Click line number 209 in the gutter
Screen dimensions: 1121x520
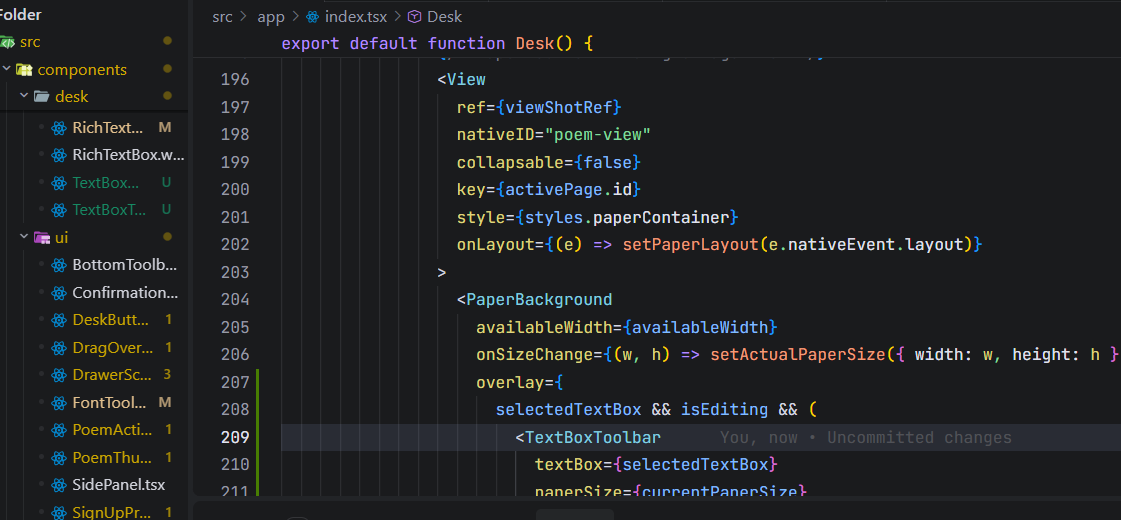235,438
